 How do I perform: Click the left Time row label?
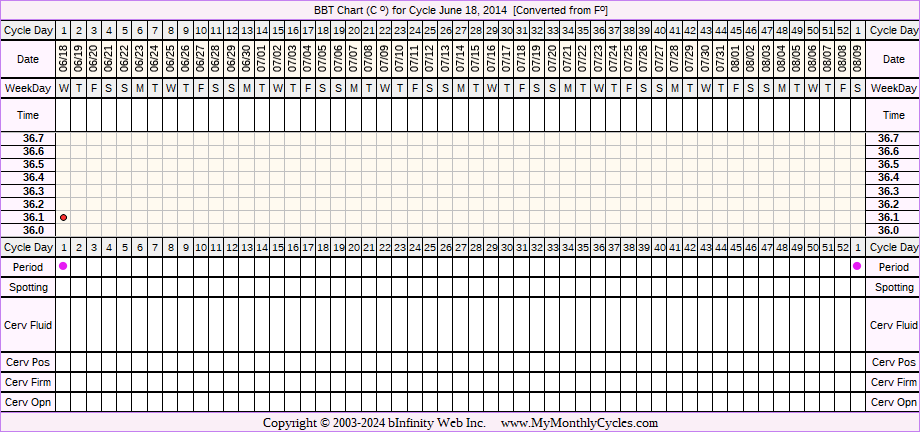(28, 116)
